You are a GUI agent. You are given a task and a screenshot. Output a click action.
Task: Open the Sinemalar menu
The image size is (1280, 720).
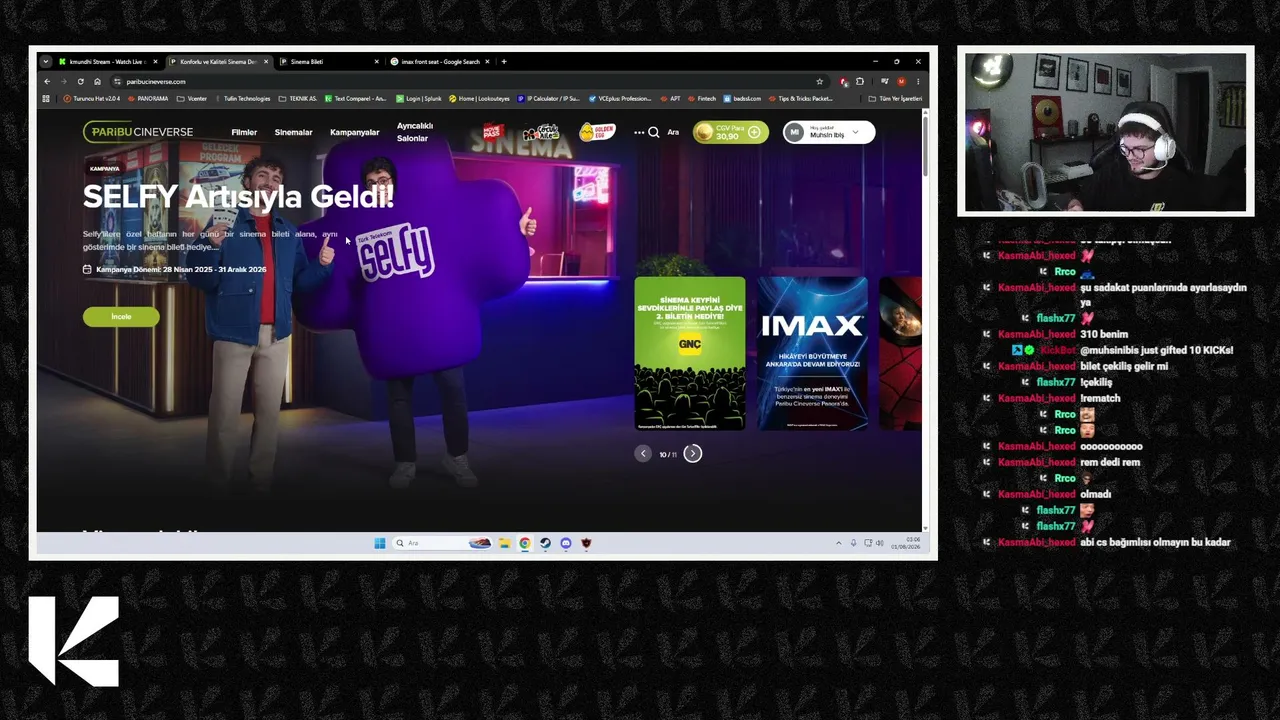coord(294,132)
